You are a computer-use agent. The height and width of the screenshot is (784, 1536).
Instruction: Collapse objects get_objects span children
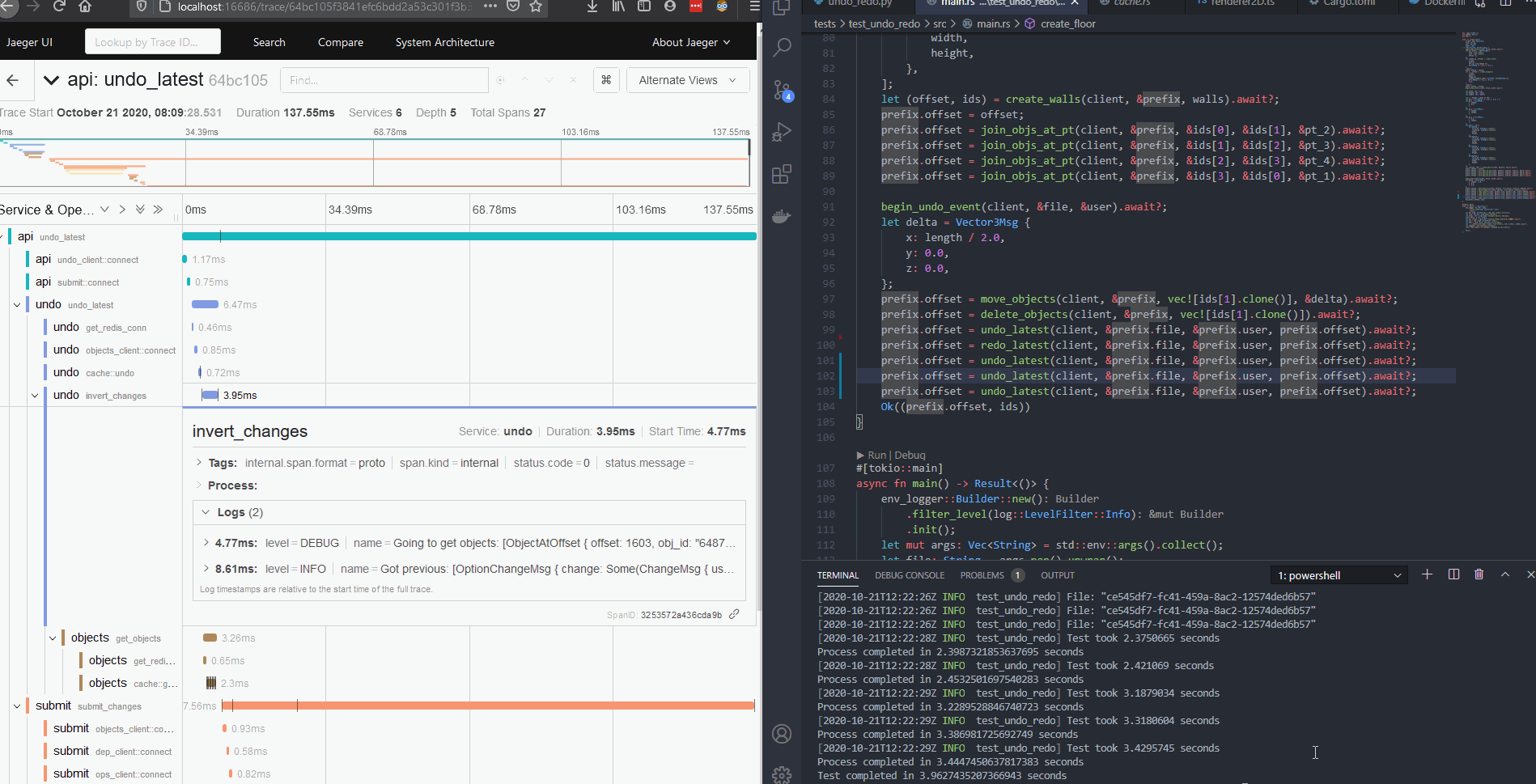[x=53, y=638]
